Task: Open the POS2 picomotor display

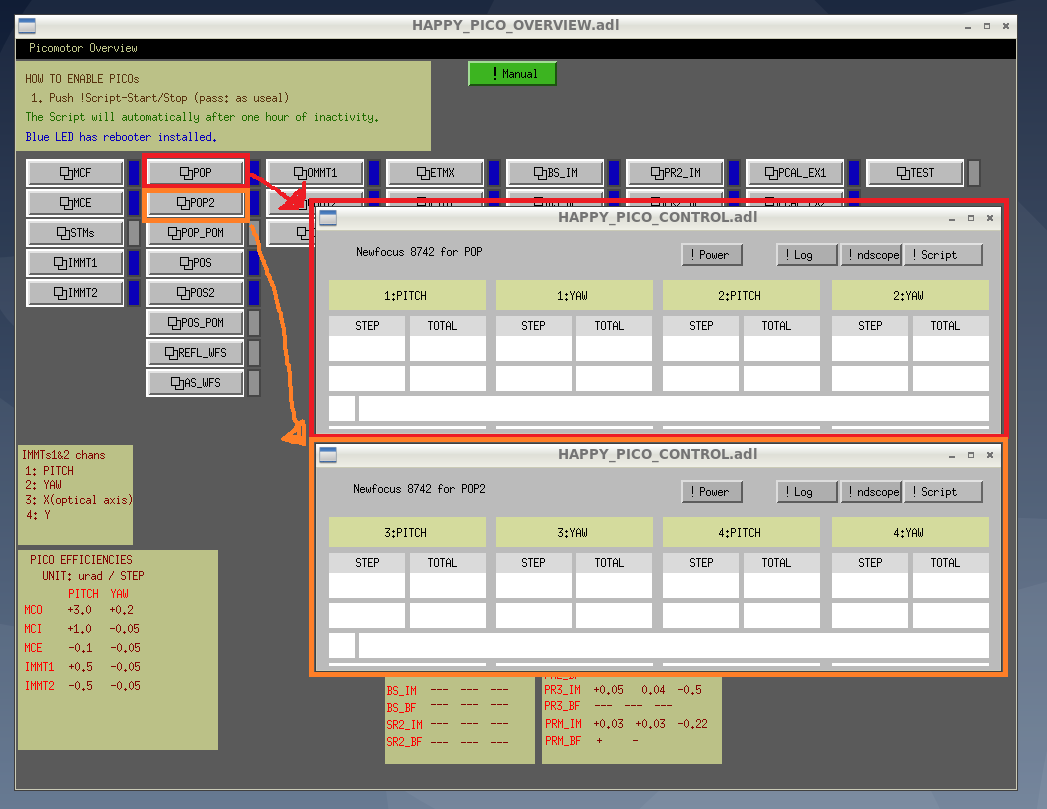Action: pos(196,293)
